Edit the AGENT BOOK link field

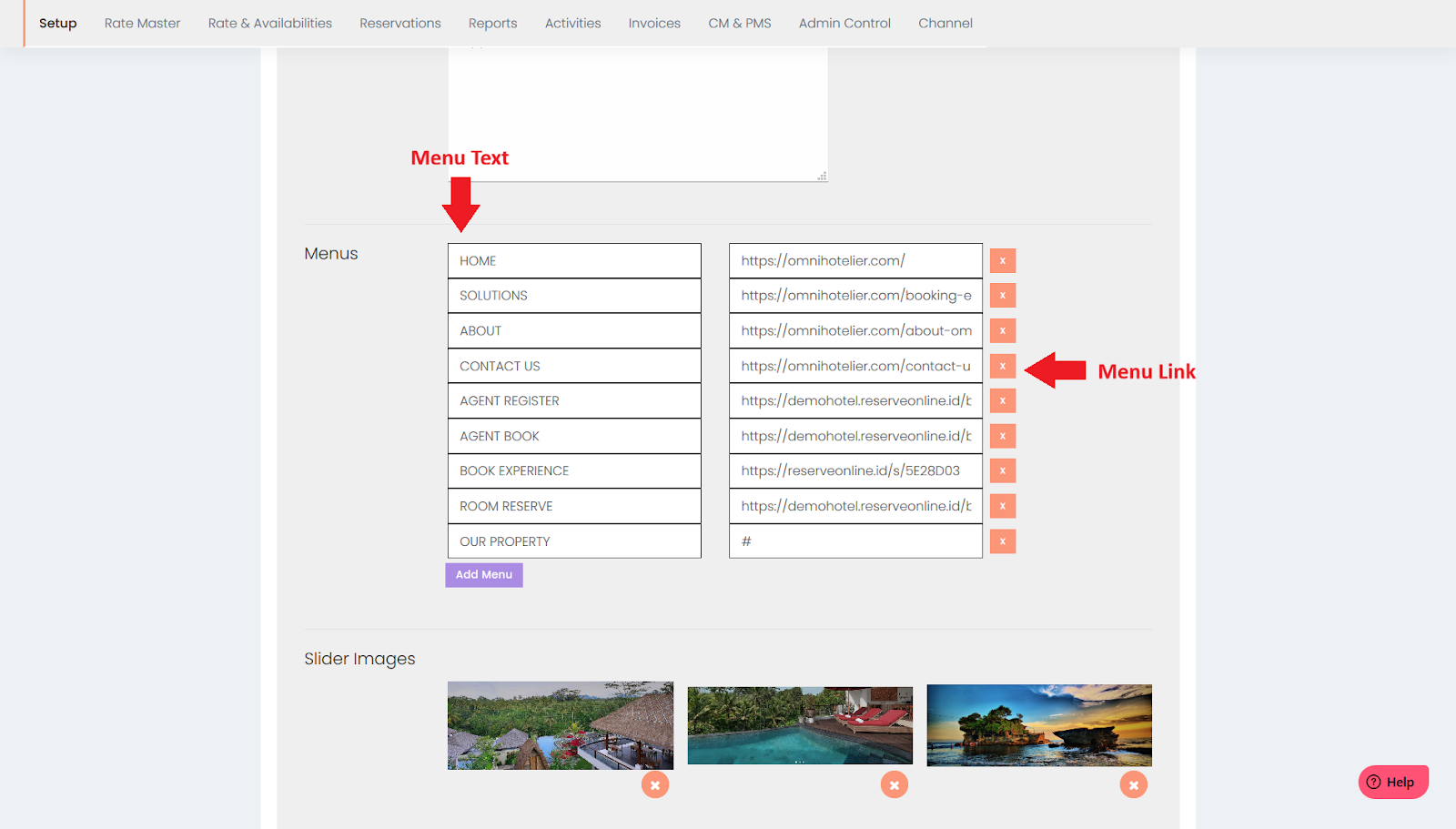(855, 436)
